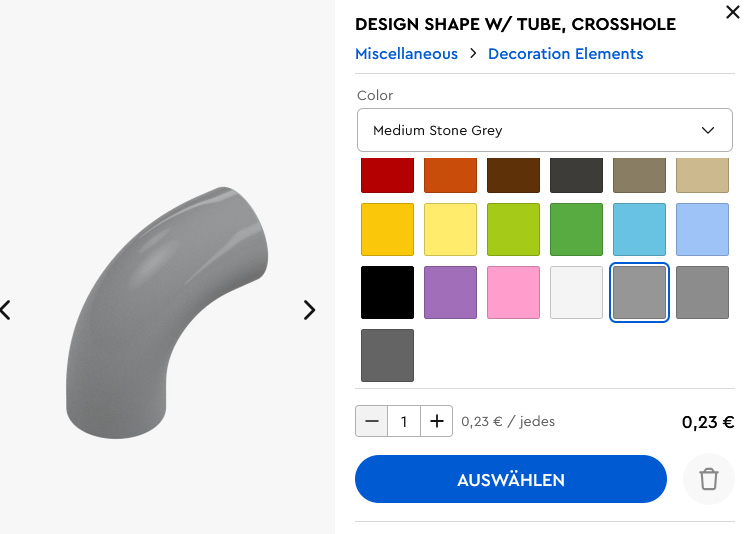The width and height of the screenshot is (749, 534).
Task: Choose the lavender purple swatch
Action: [x=450, y=292]
